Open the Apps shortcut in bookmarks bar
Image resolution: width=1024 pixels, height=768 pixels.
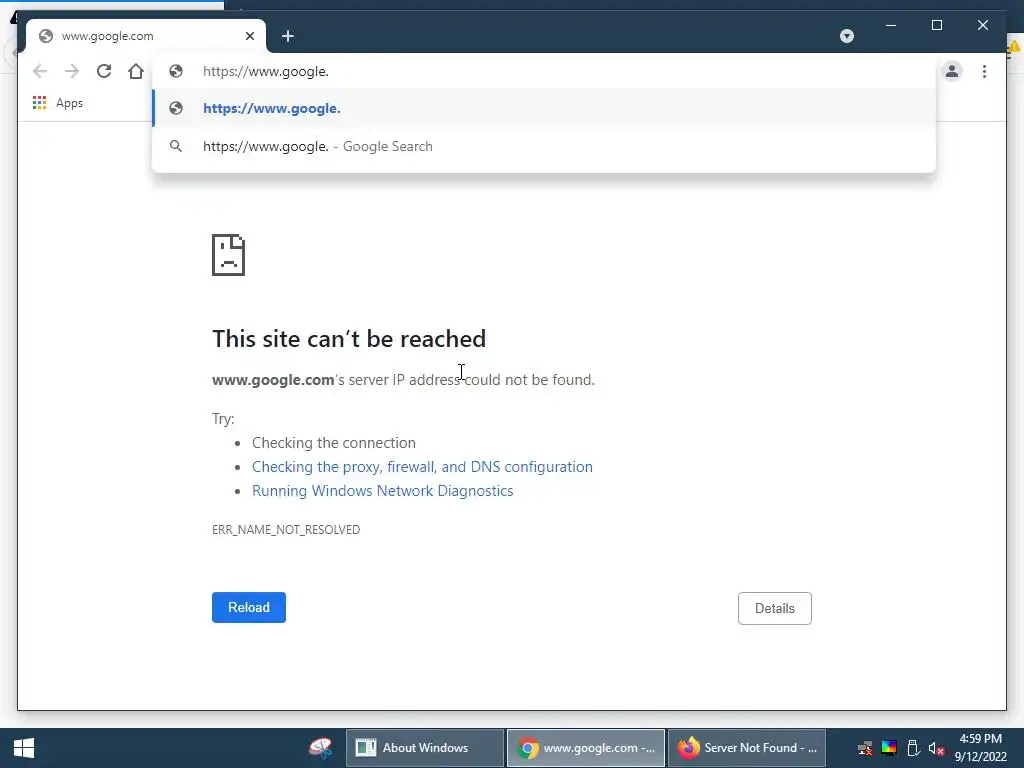coord(57,103)
